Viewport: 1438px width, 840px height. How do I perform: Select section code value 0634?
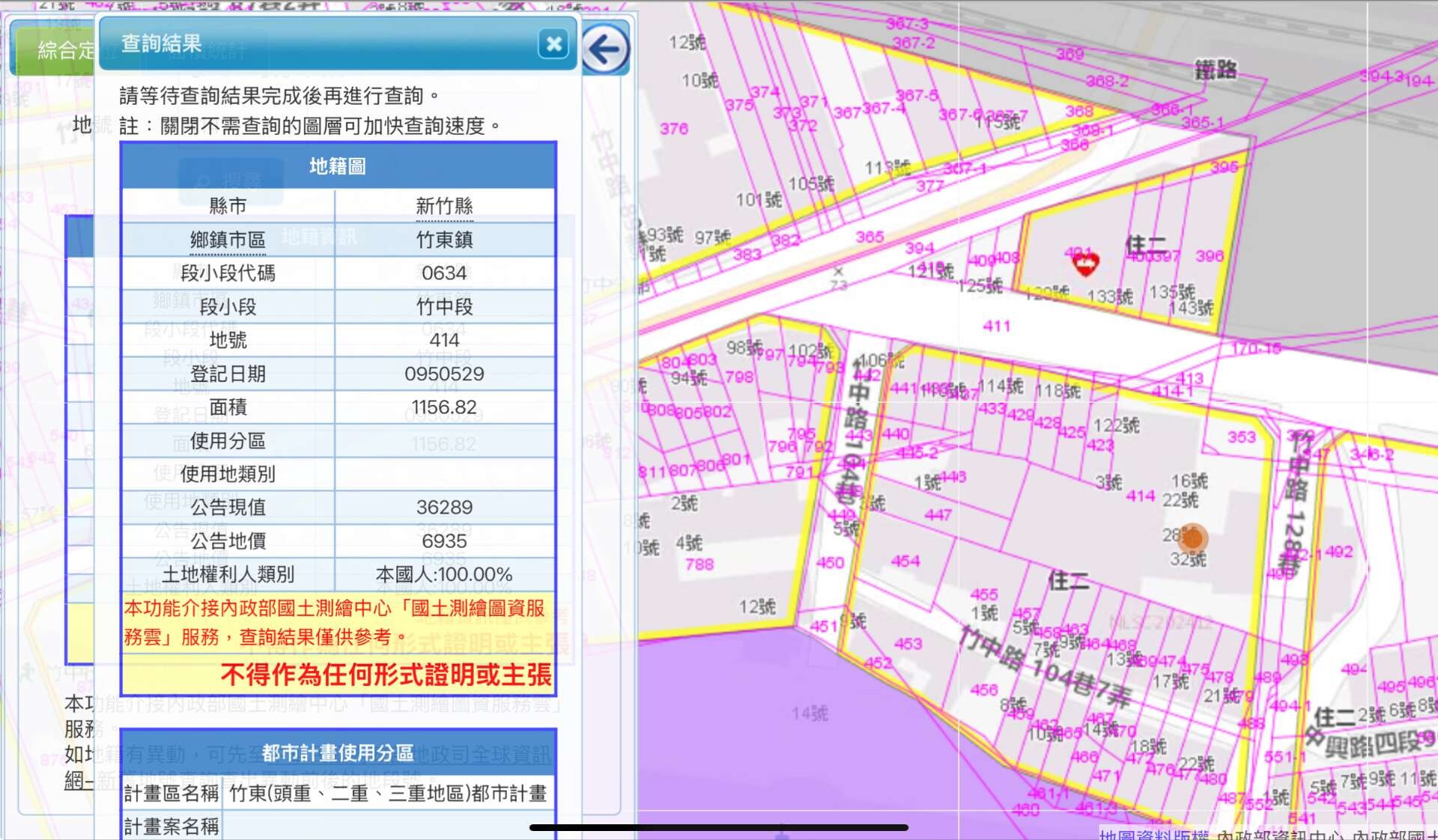pyautogui.click(x=444, y=273)
